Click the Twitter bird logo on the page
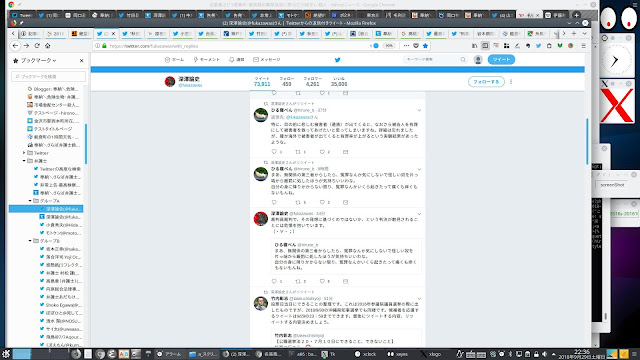 tap(338, 60)
